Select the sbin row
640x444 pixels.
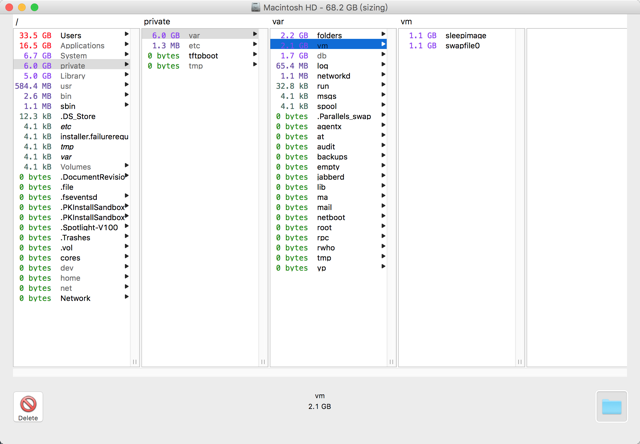point(72,106)
